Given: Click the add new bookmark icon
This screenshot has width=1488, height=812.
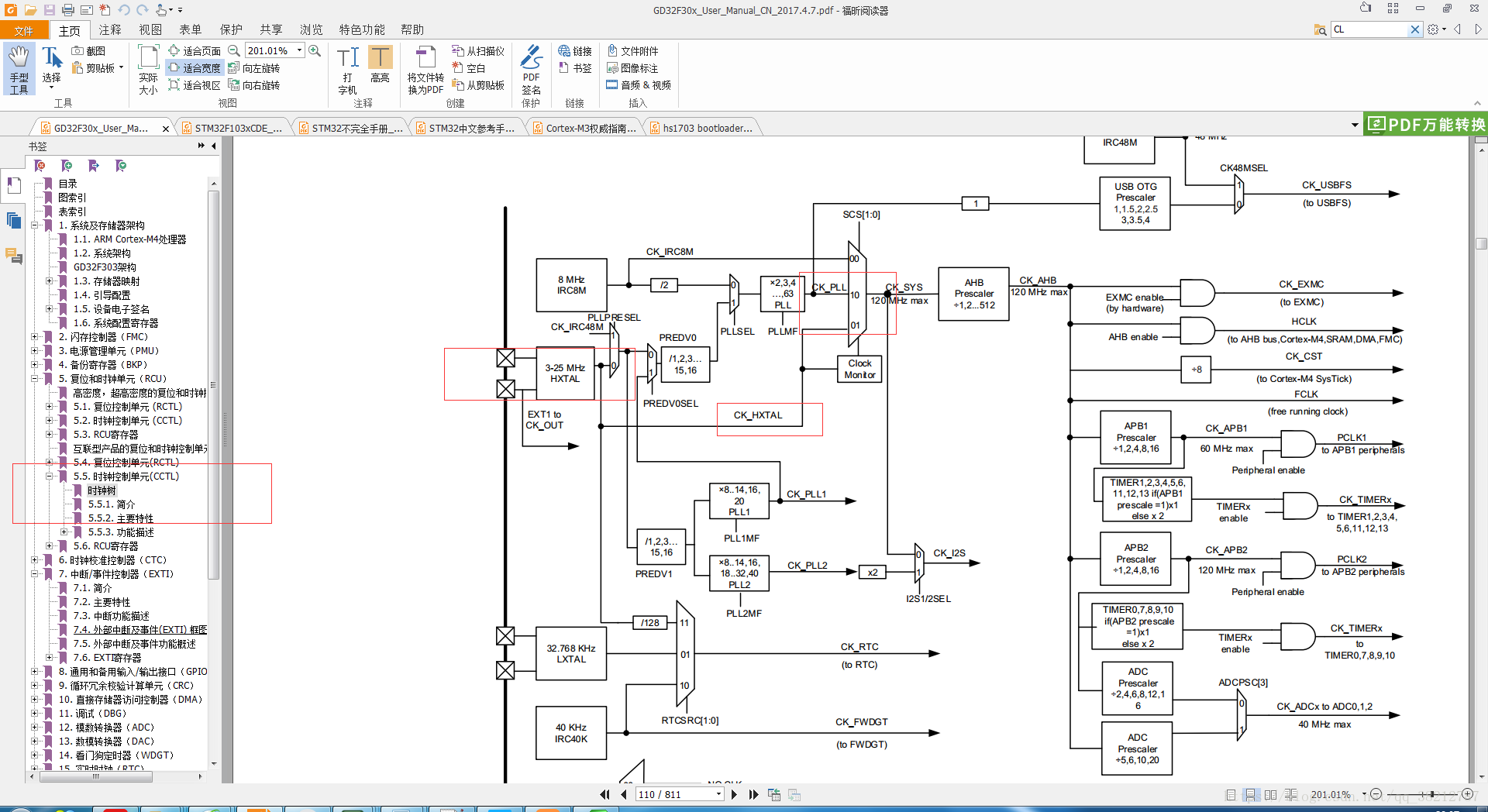Looking at the screenshot, I should coord(67,166).
